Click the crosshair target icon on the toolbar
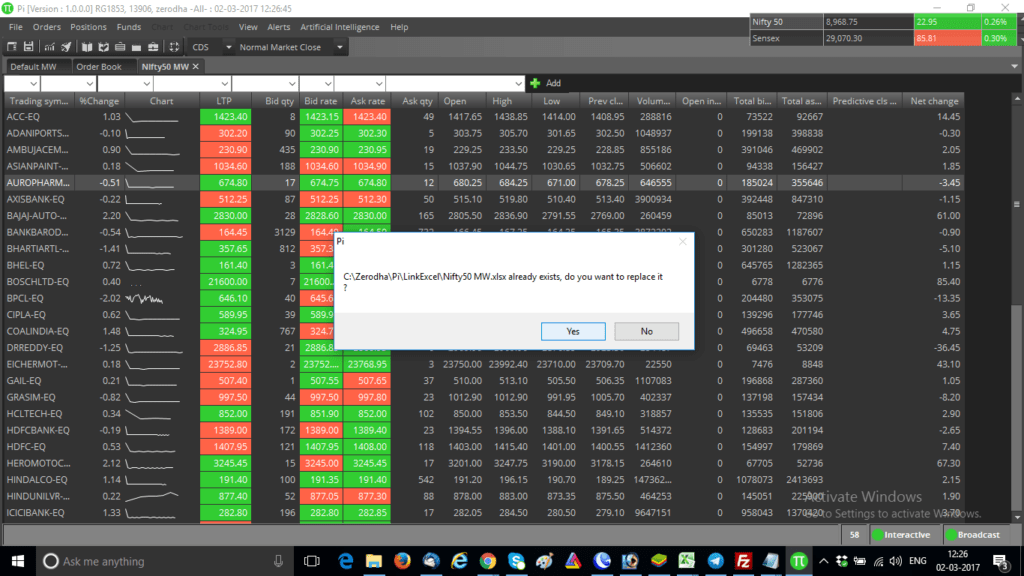 click(x=175, y=47)
